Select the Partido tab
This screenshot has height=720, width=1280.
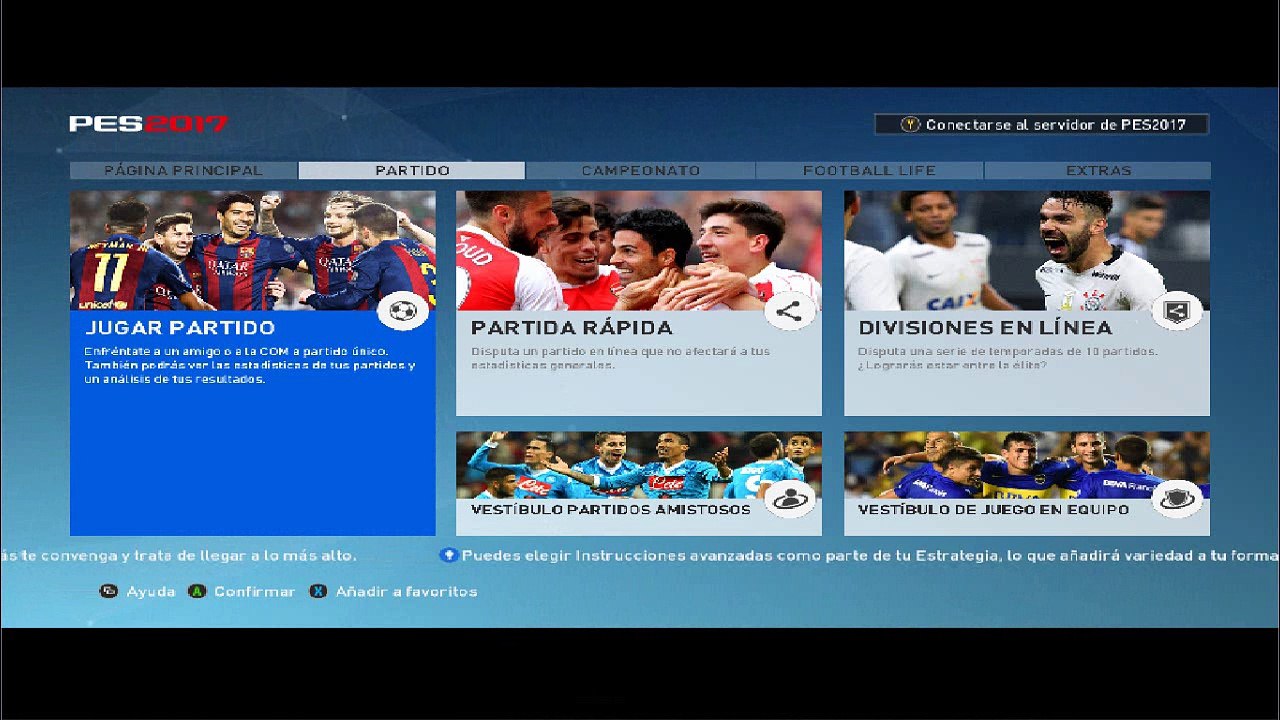tap(412, 171)
